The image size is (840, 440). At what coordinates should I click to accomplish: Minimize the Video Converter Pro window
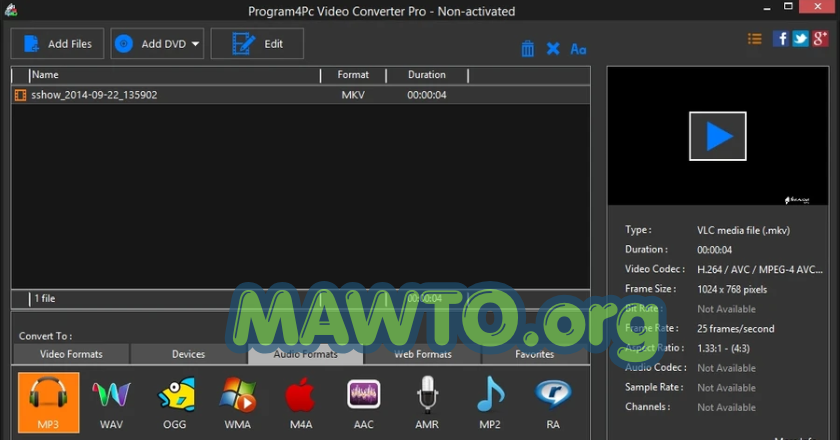point(767,9)
